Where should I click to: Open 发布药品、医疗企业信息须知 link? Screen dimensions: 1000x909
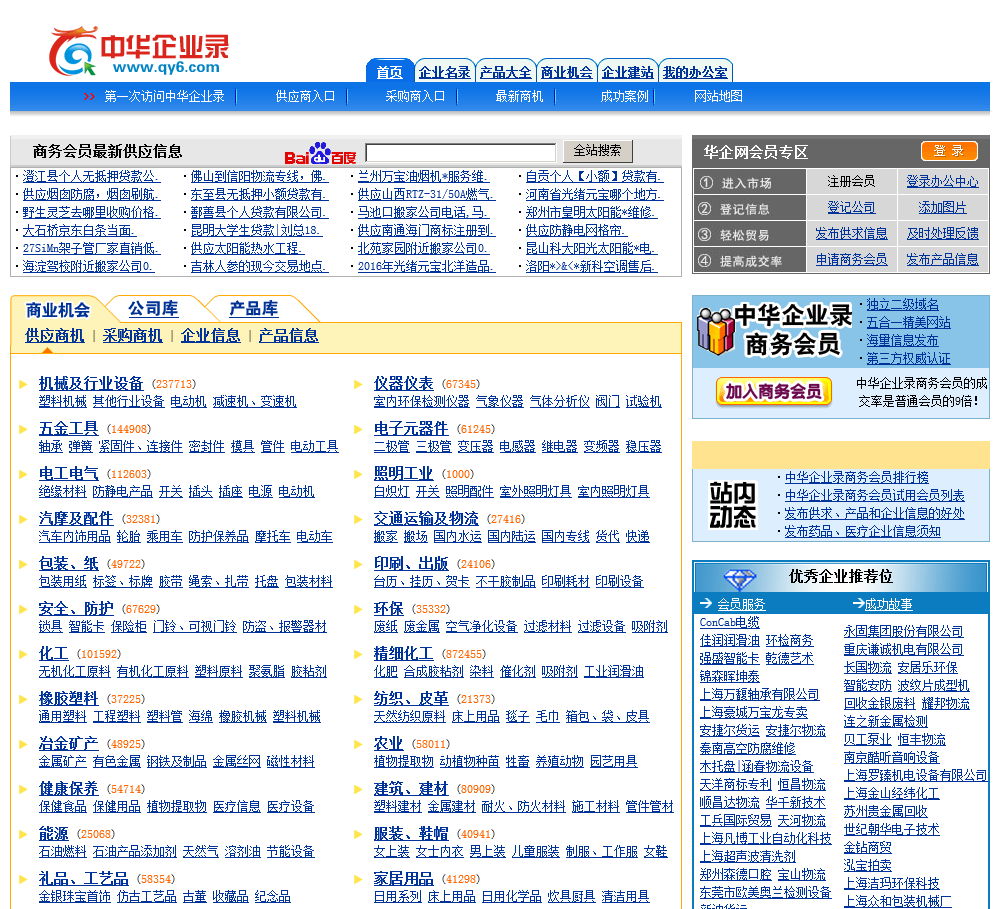click(x=863, y=531)
